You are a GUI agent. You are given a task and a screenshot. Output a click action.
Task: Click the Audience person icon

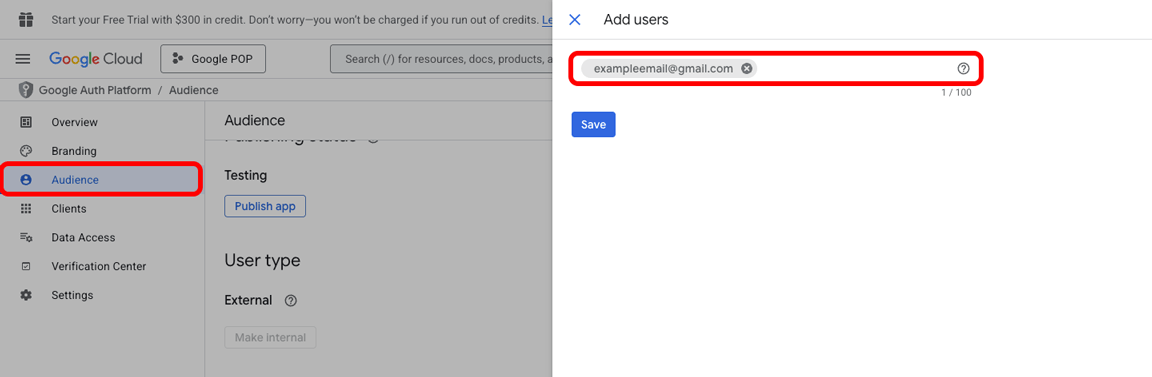pyautogui.click(x=26, y=179)
